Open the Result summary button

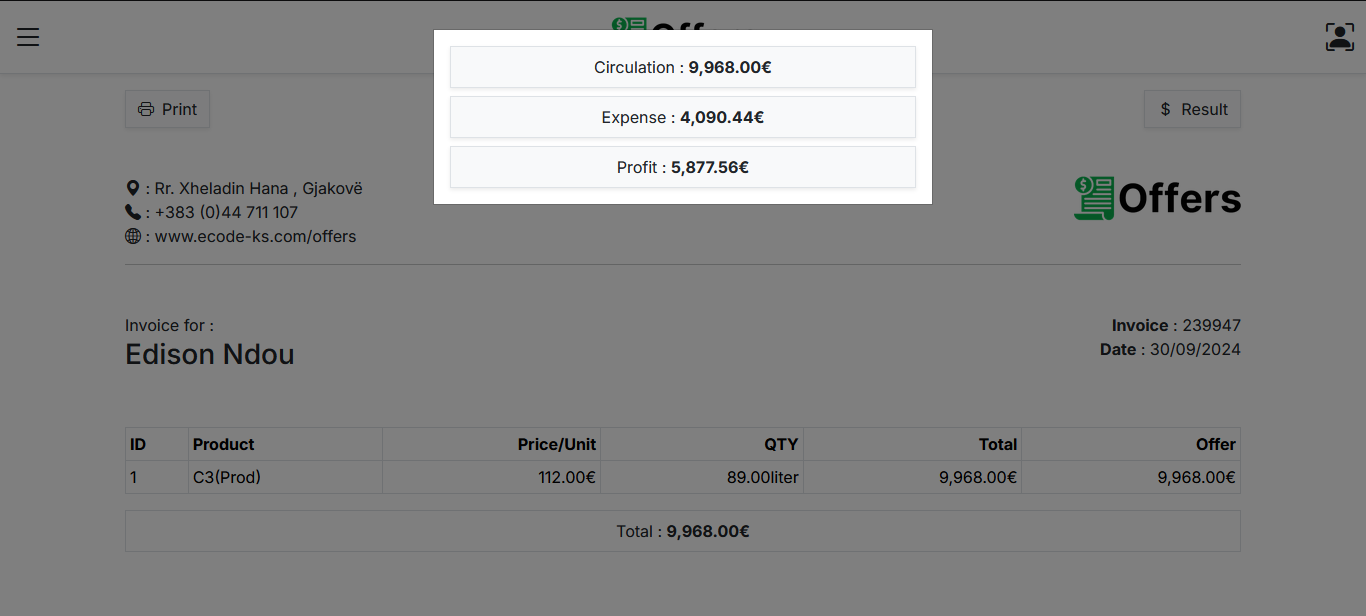1192,110
